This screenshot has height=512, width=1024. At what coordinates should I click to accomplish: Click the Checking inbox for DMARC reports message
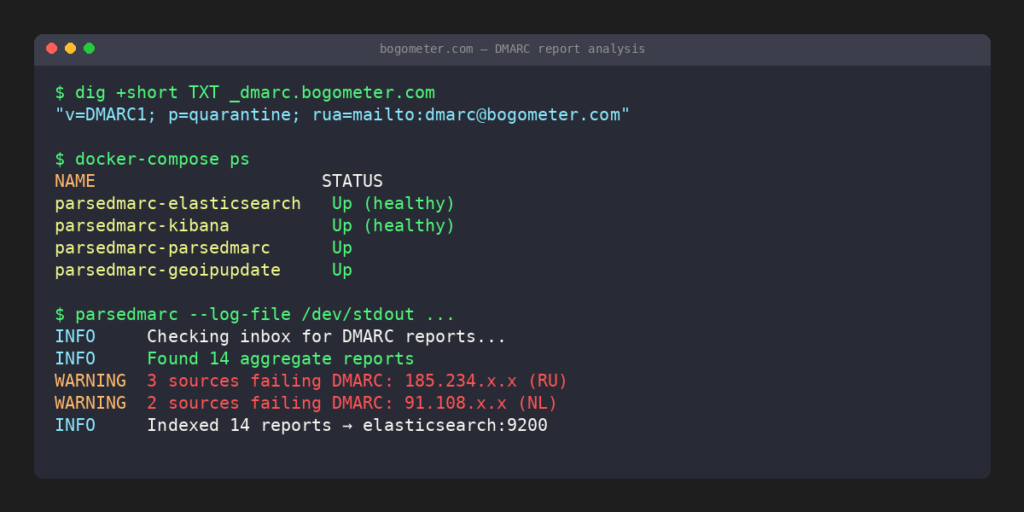pyautogui.click(x=326, y=337)
